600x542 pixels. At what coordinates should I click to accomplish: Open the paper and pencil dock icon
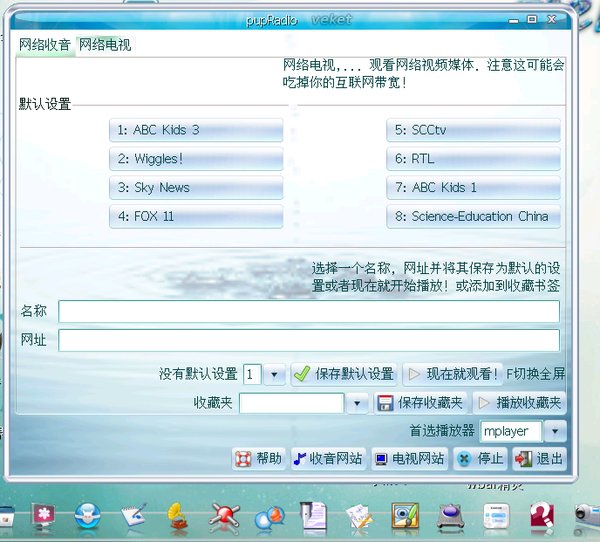[359, 517]
